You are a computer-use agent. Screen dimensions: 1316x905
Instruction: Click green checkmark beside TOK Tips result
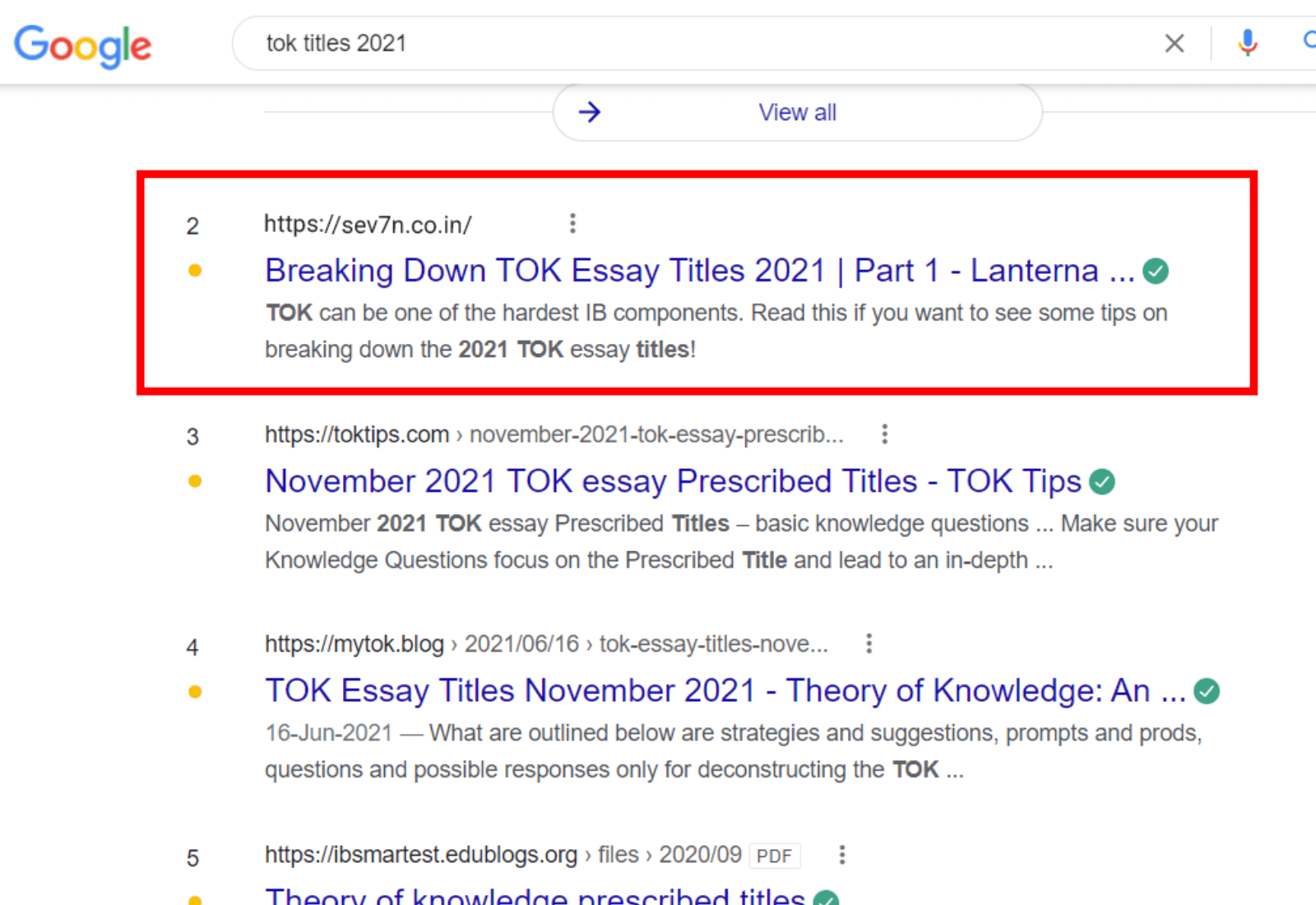tap(1102, 481)
